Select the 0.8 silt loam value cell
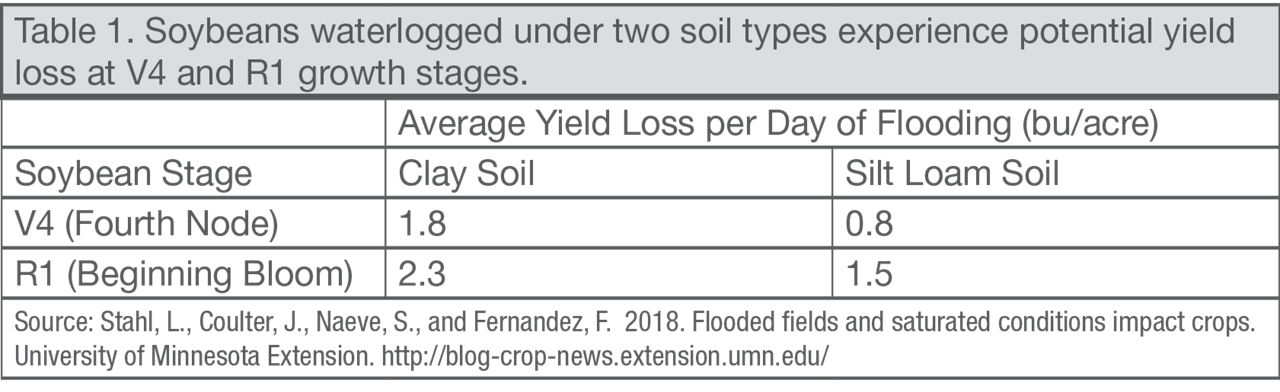Image resolution: width=1280 pixels, height=392 pixels. pos(1052,222)
